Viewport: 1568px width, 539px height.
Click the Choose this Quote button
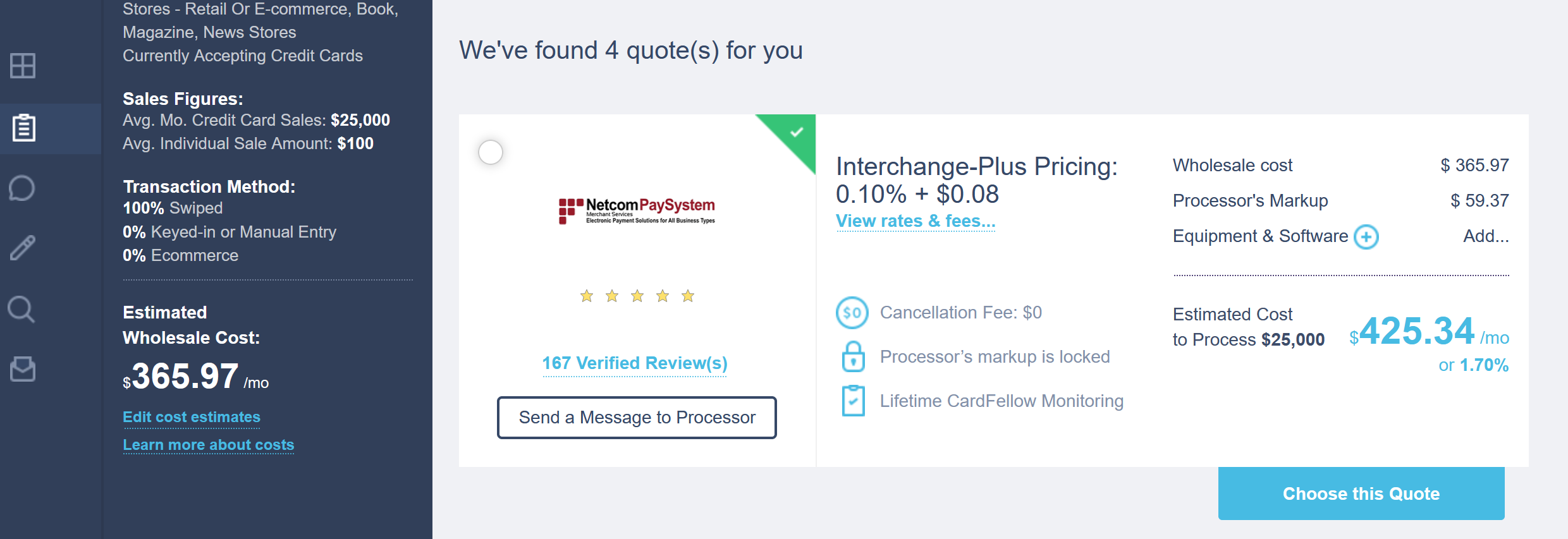[1361, 494]
